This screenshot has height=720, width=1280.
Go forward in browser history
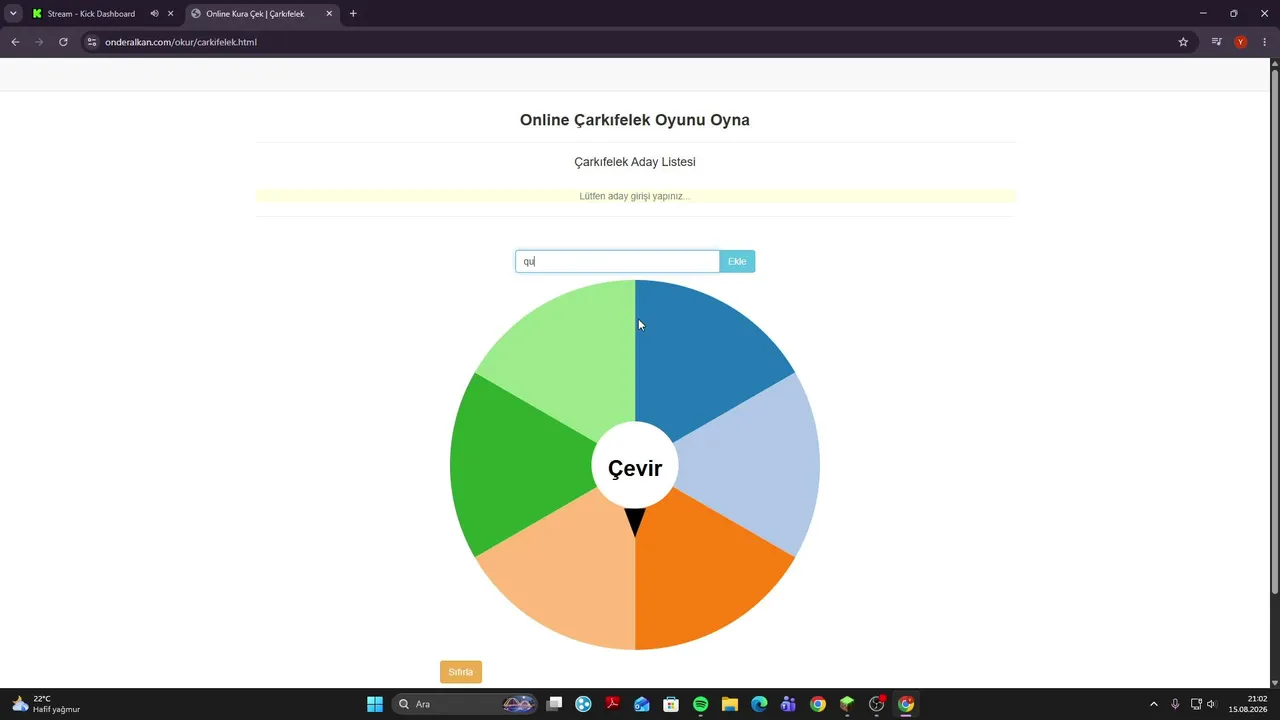(39, 42)
